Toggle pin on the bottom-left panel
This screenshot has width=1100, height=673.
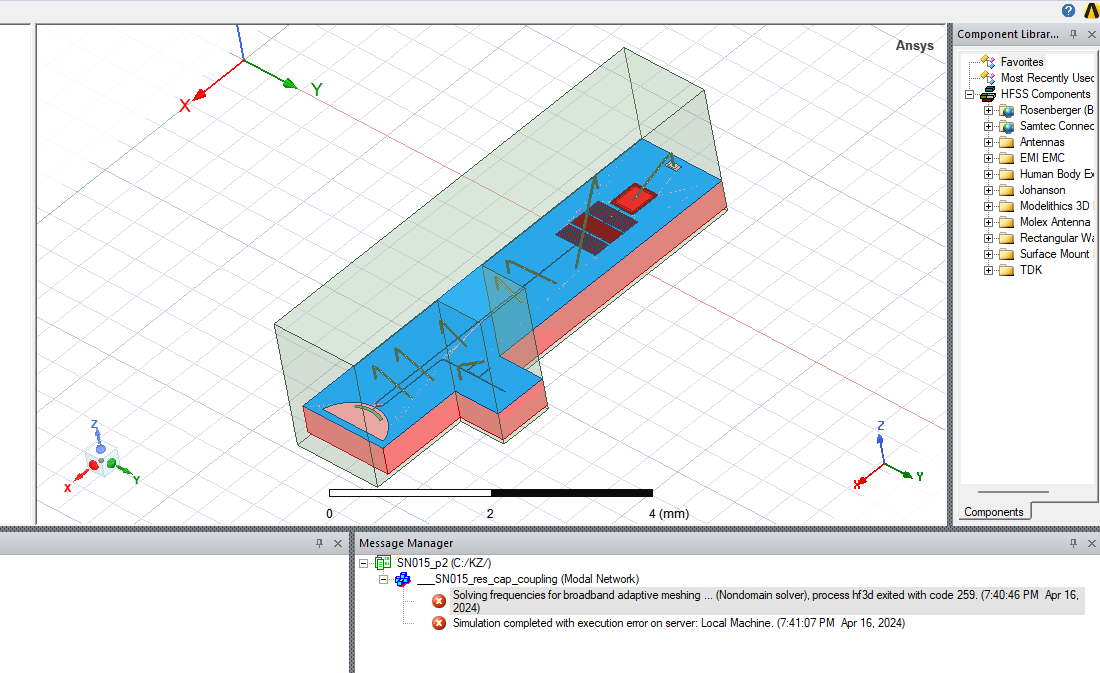(x=320, y=543)
